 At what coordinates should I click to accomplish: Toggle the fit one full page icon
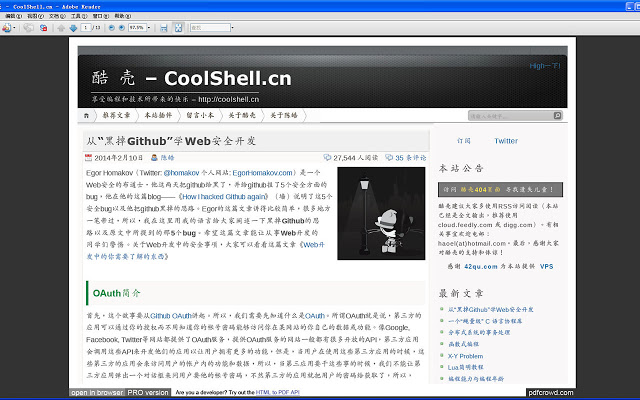click(178, 28)
